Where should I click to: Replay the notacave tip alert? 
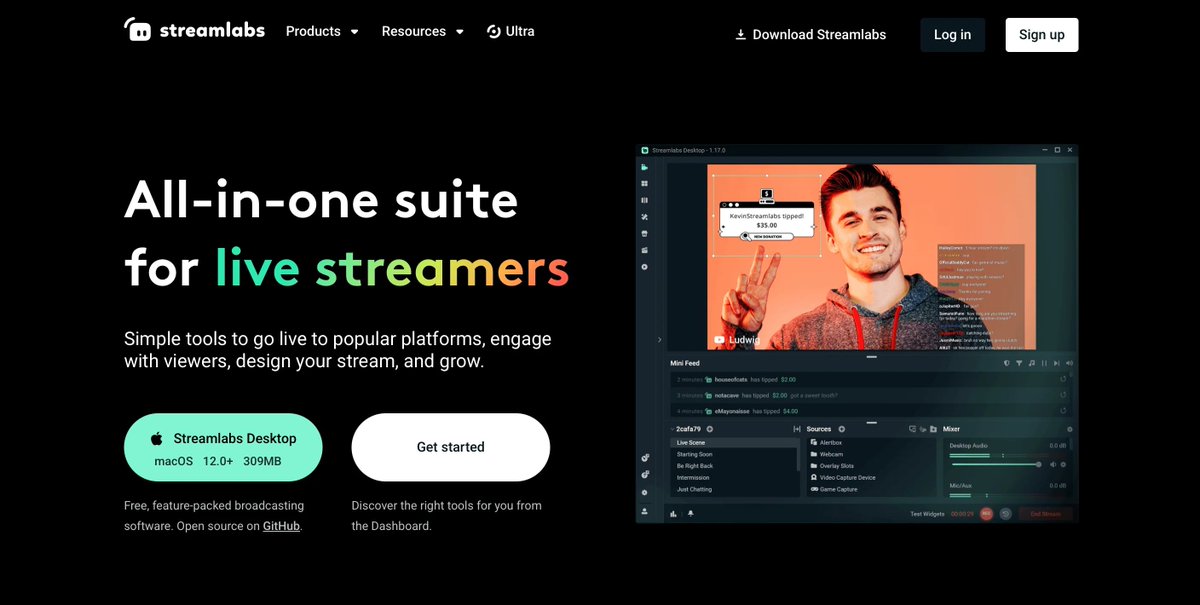[x=1063, y=395]
